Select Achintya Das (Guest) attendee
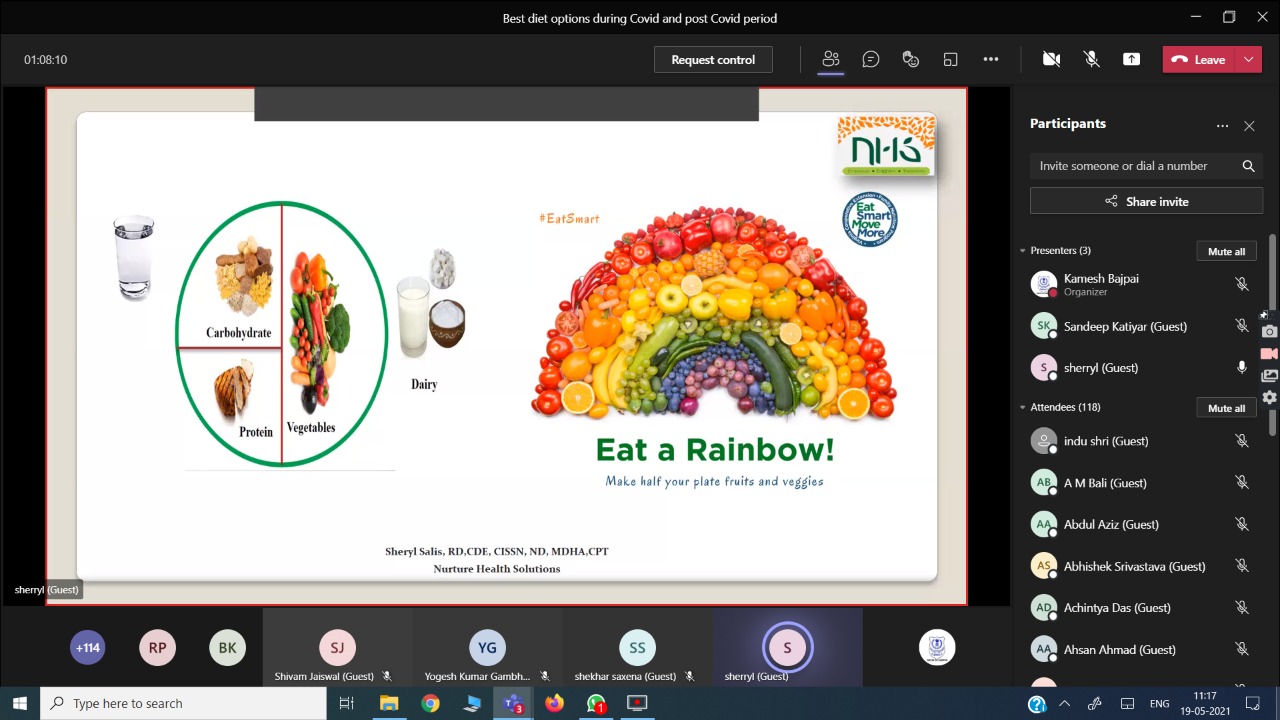Viewport: 1280px width, 720px height. click(1140, 608)
